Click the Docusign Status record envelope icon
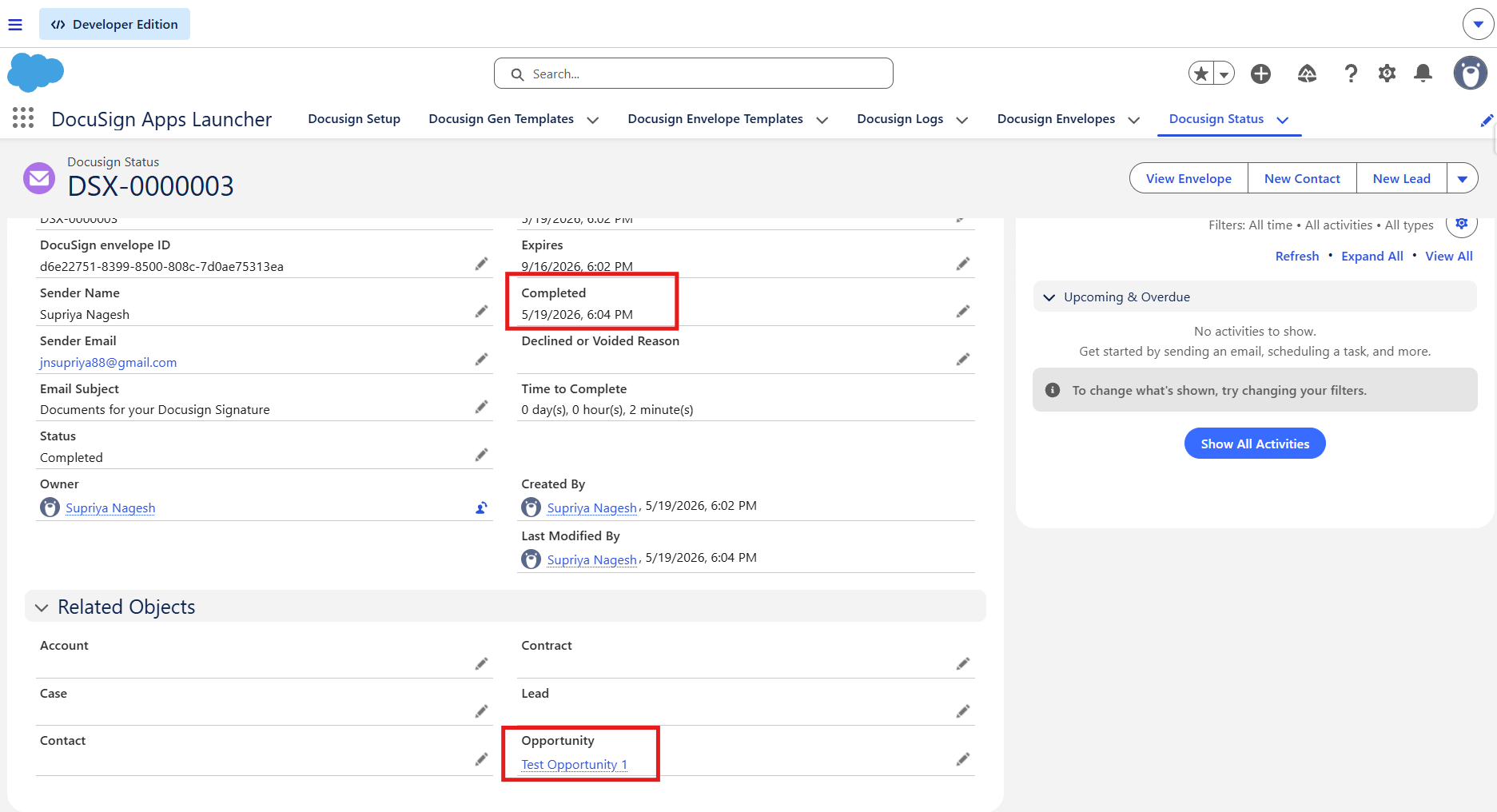Screen dimensions: 1497x812 (39, 178)
